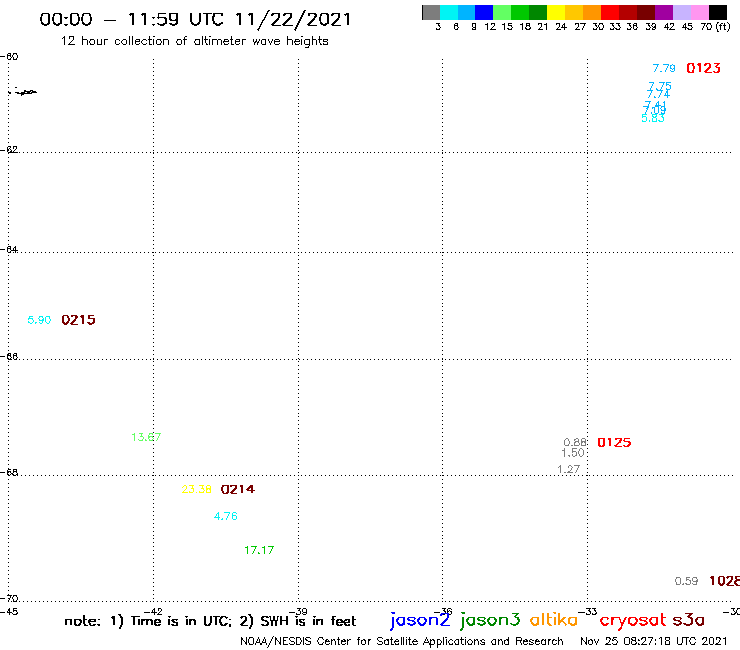Viewport: 740px width, 650px height.
Task: Click the -42 longitude axis label
Action: [x=153, y=612]
